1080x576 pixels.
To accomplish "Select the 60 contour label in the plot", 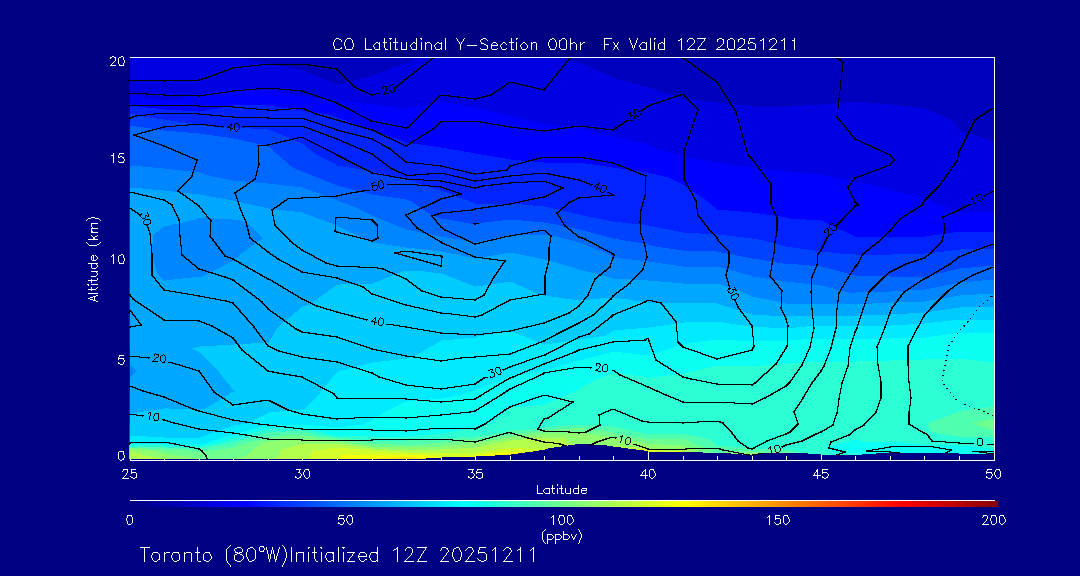I will point(377,186).
